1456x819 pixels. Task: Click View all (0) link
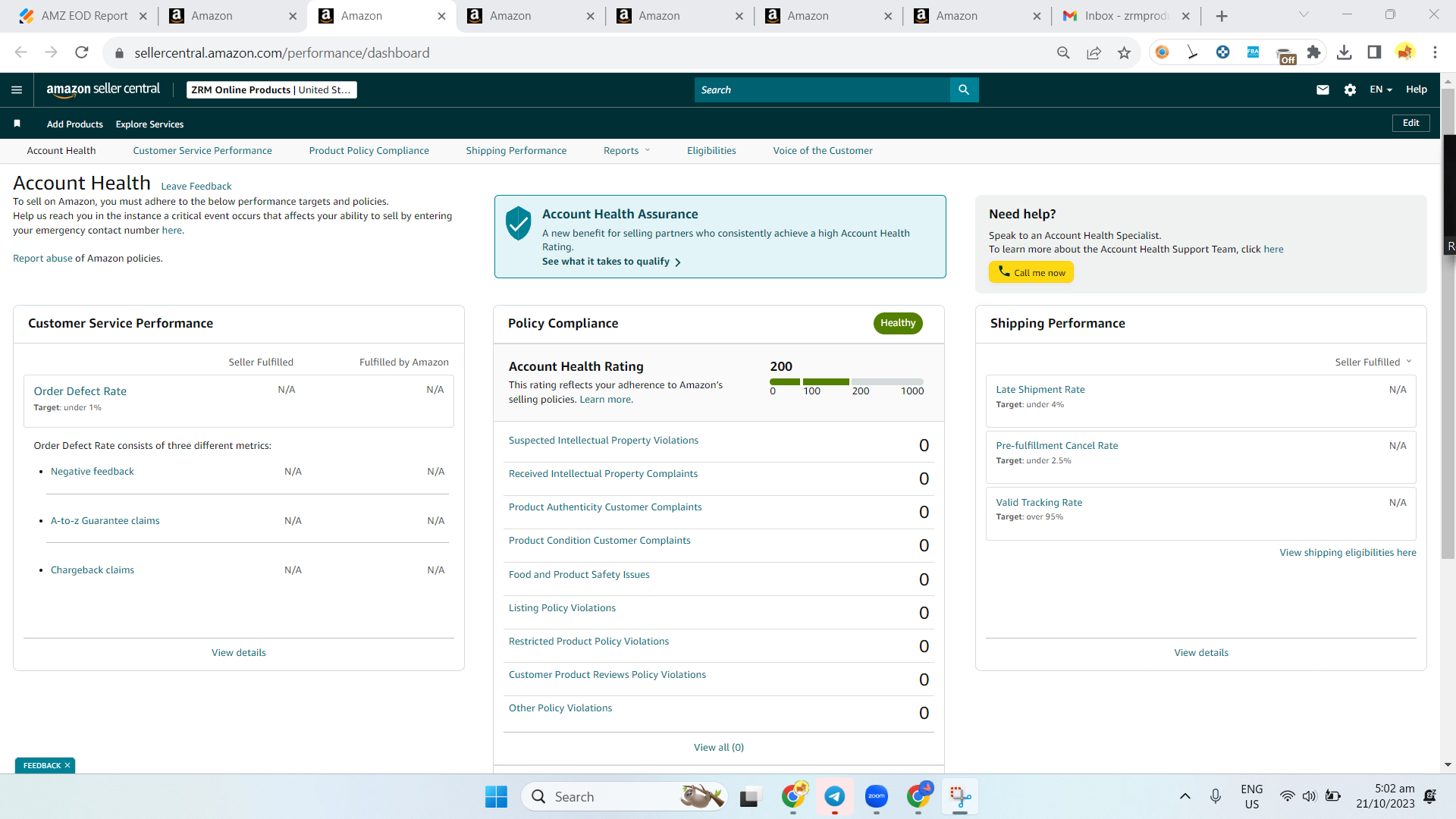pyautogui.click(x=719, y=747)
